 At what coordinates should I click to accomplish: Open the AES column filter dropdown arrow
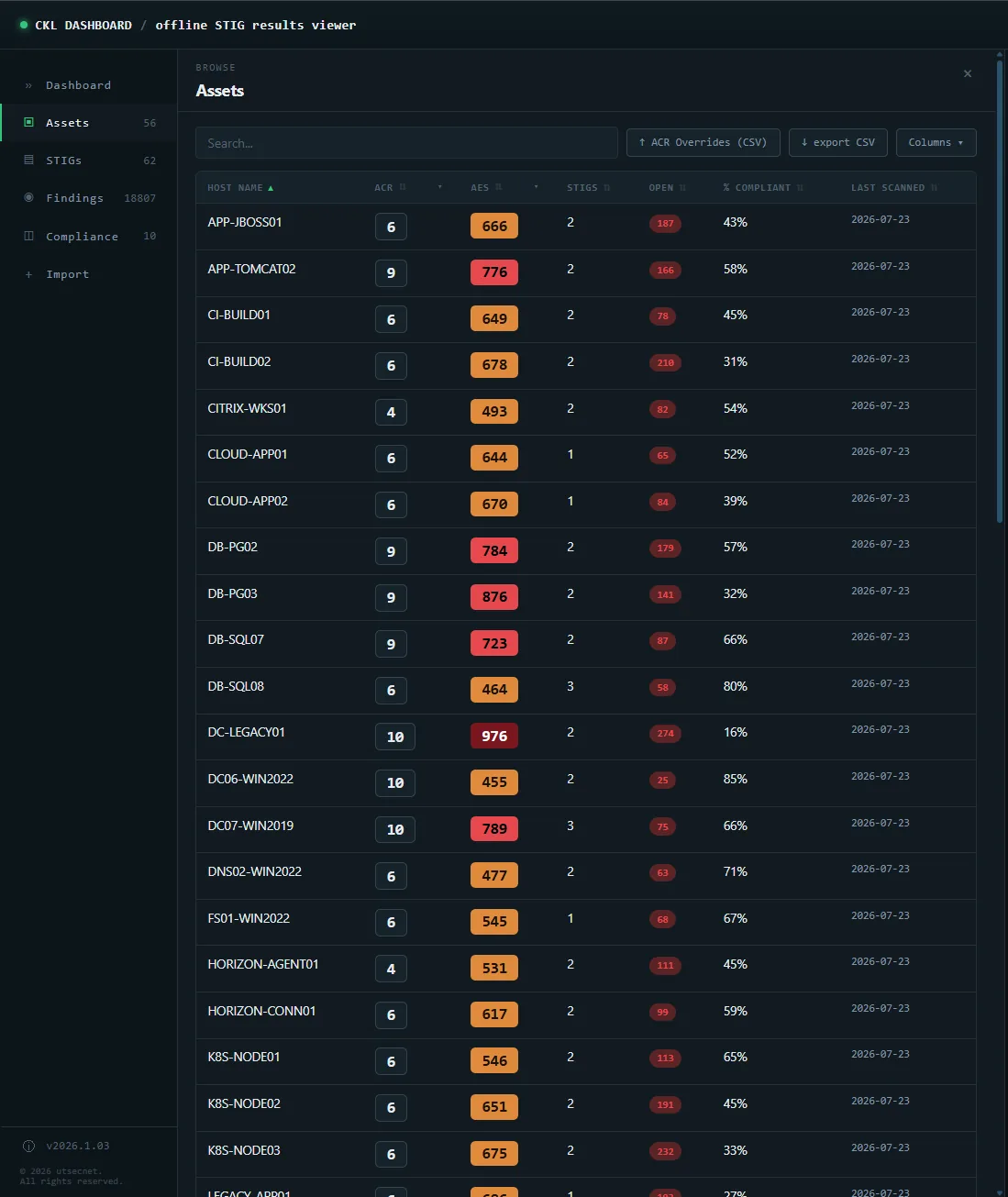tap(537, 187)
